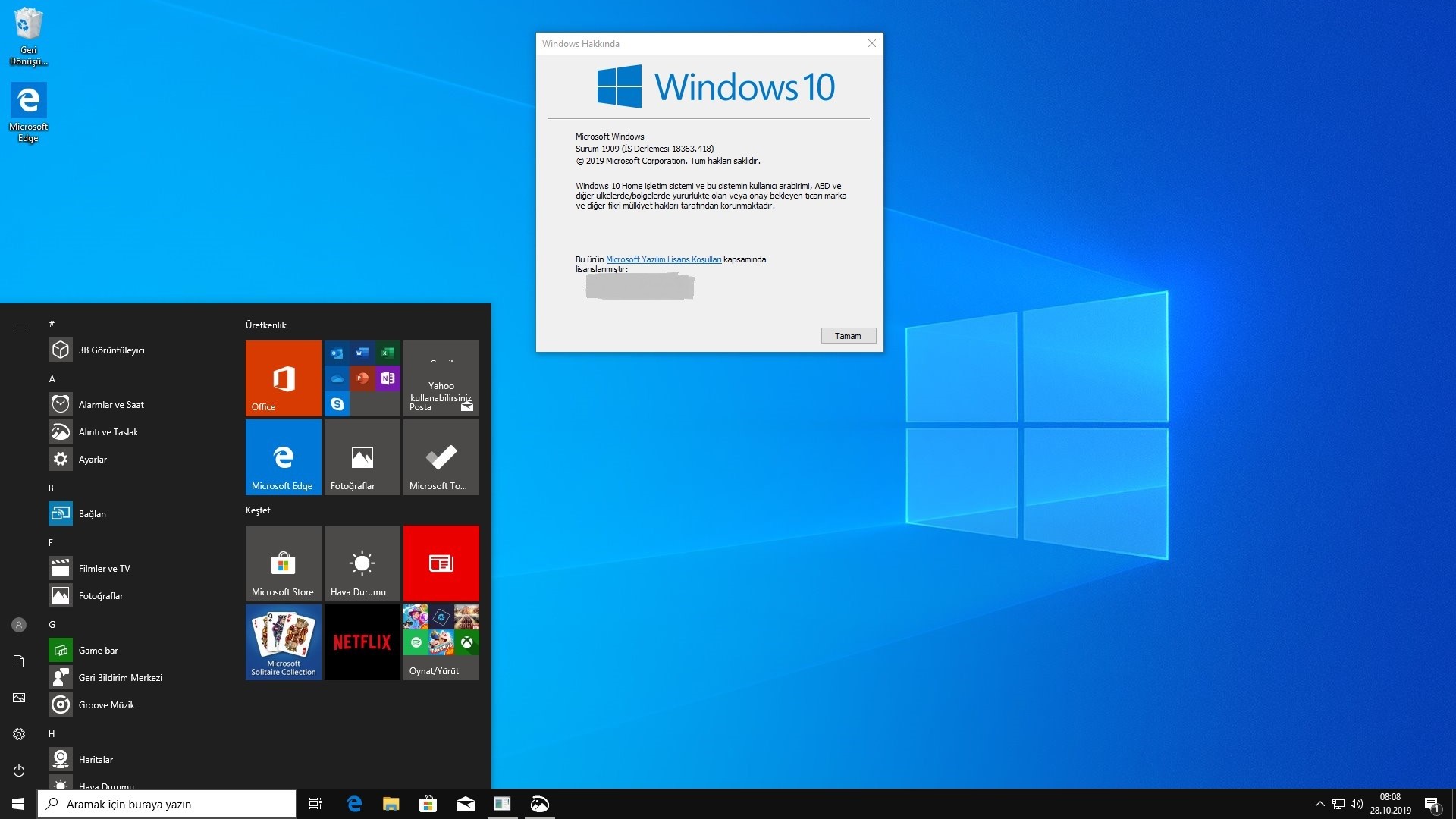Image resolution: width=1456 pixels, height=819 pixels.
Task: Click the Excel icon in Office apps tile
Action: coord(388,353)
